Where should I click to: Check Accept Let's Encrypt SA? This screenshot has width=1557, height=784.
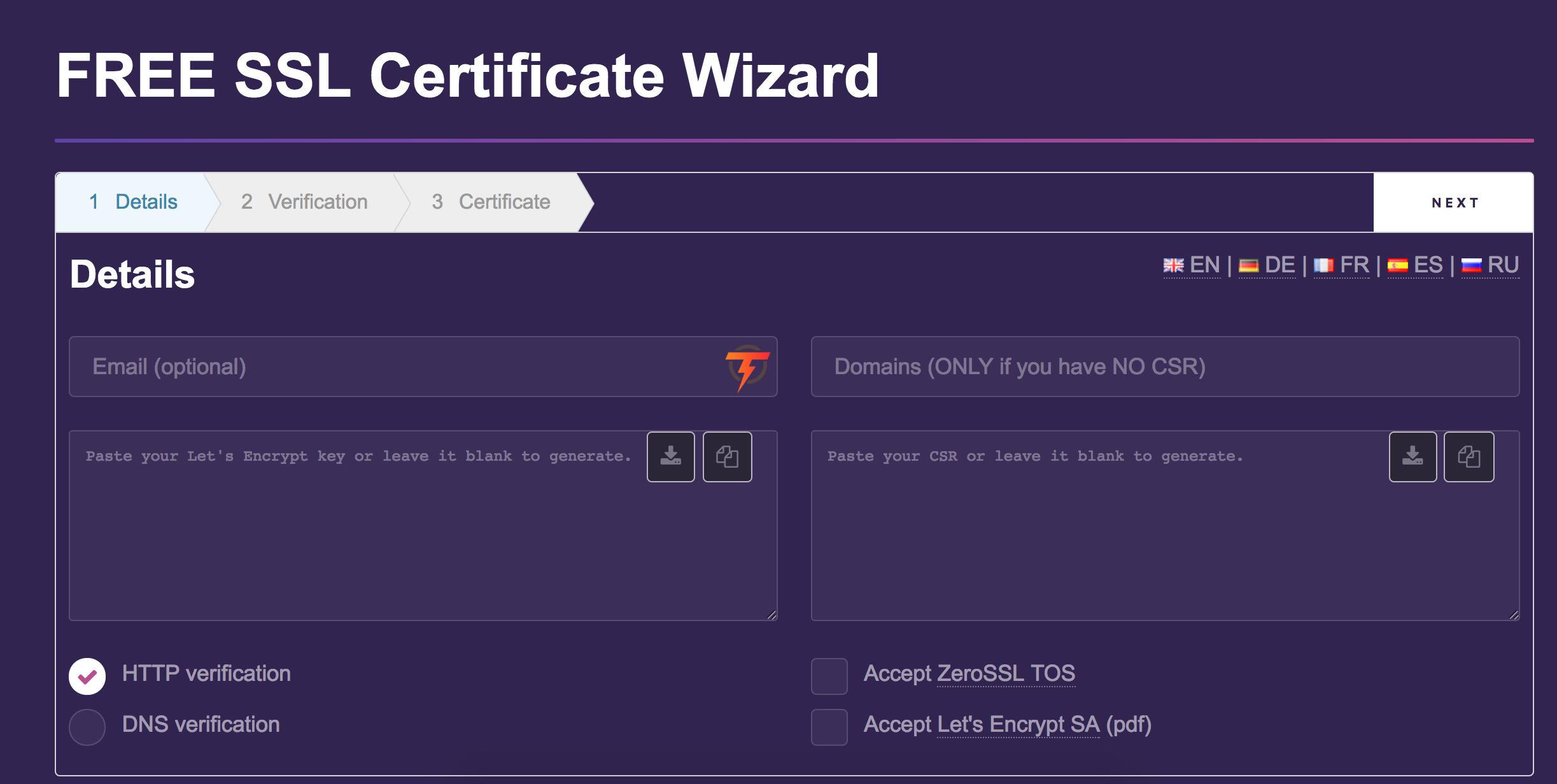click(x=828, y=726)
